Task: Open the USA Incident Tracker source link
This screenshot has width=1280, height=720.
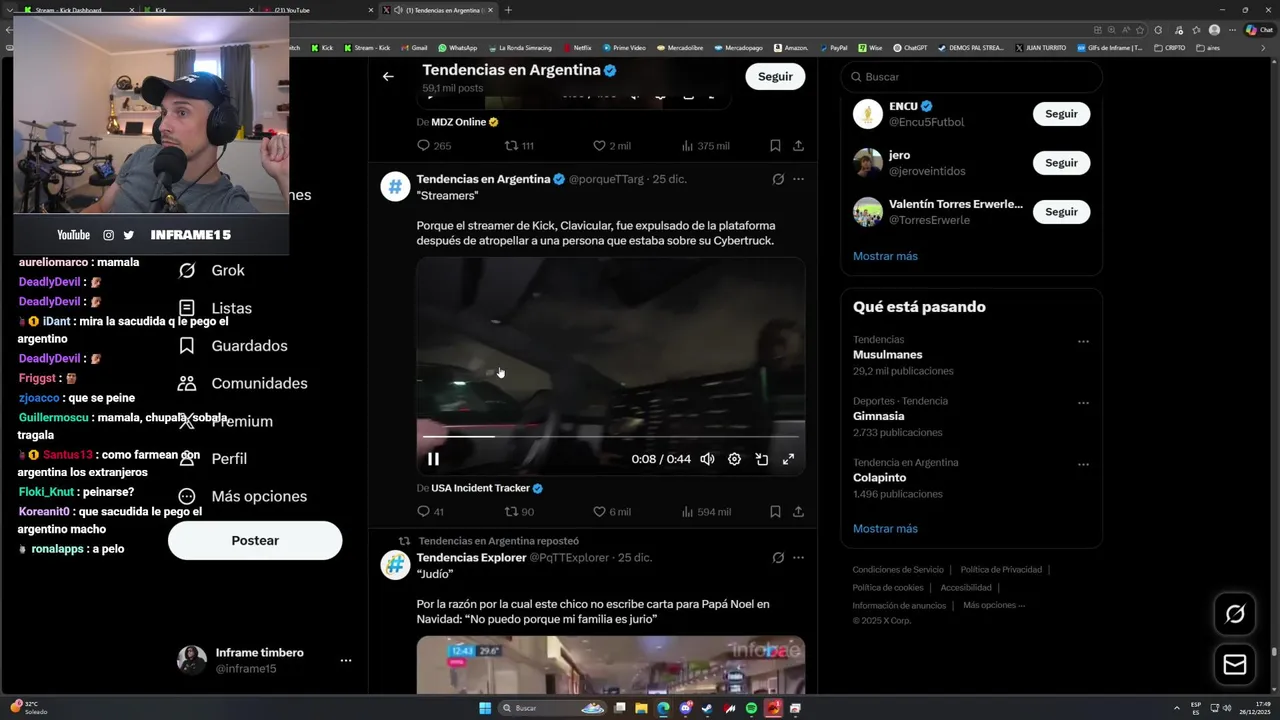Action: click(x=487, y=488)
